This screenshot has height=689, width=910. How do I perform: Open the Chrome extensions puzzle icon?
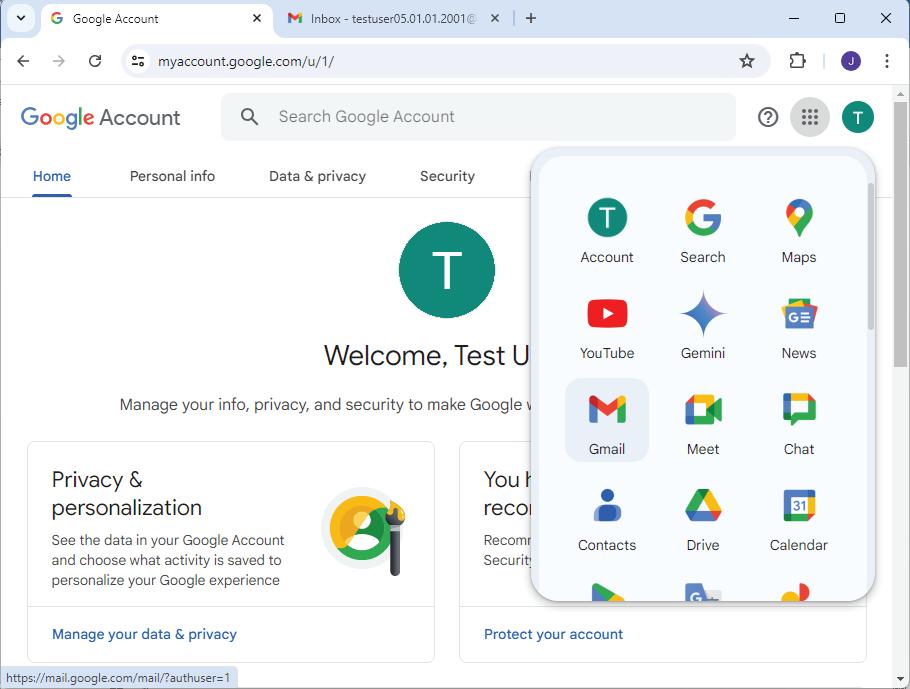pyautogui.click(x=797, y=61)
